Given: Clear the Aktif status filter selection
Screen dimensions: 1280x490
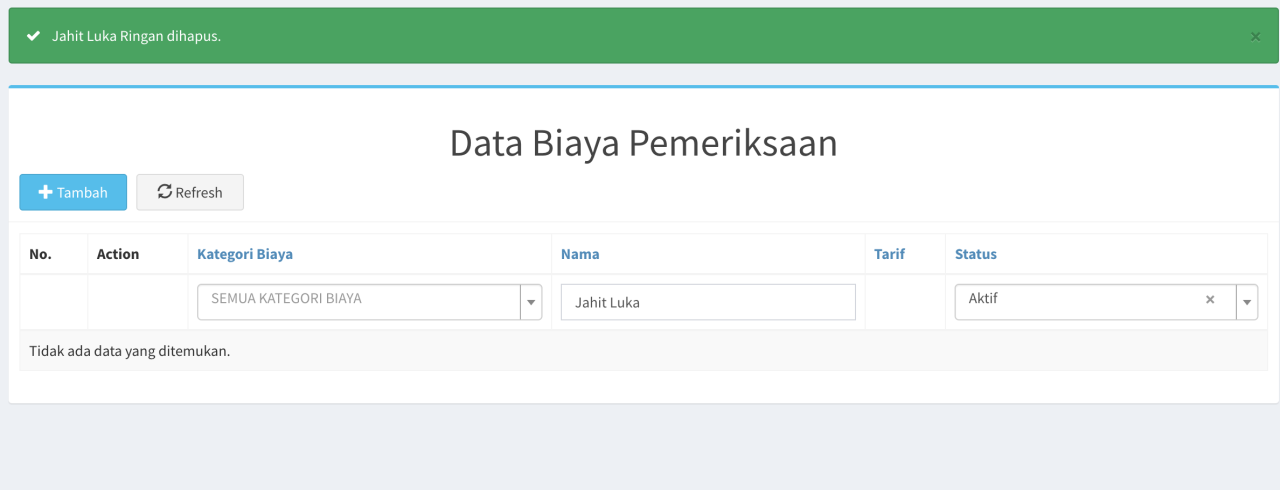Looking at the screenshot, I should [1210, 299].
